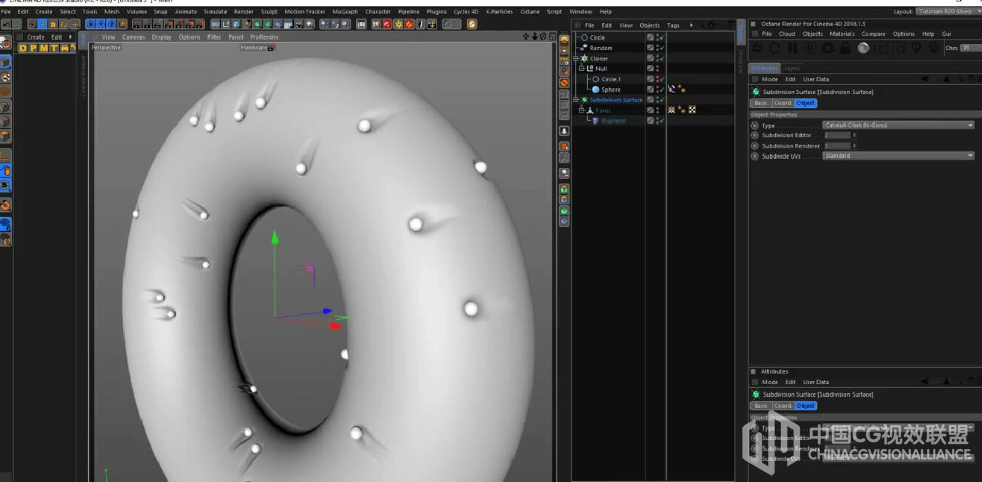Click the animation dot next to Type
Image resolution: width=982 pixels, height=482 pixels.
[755, 125]
